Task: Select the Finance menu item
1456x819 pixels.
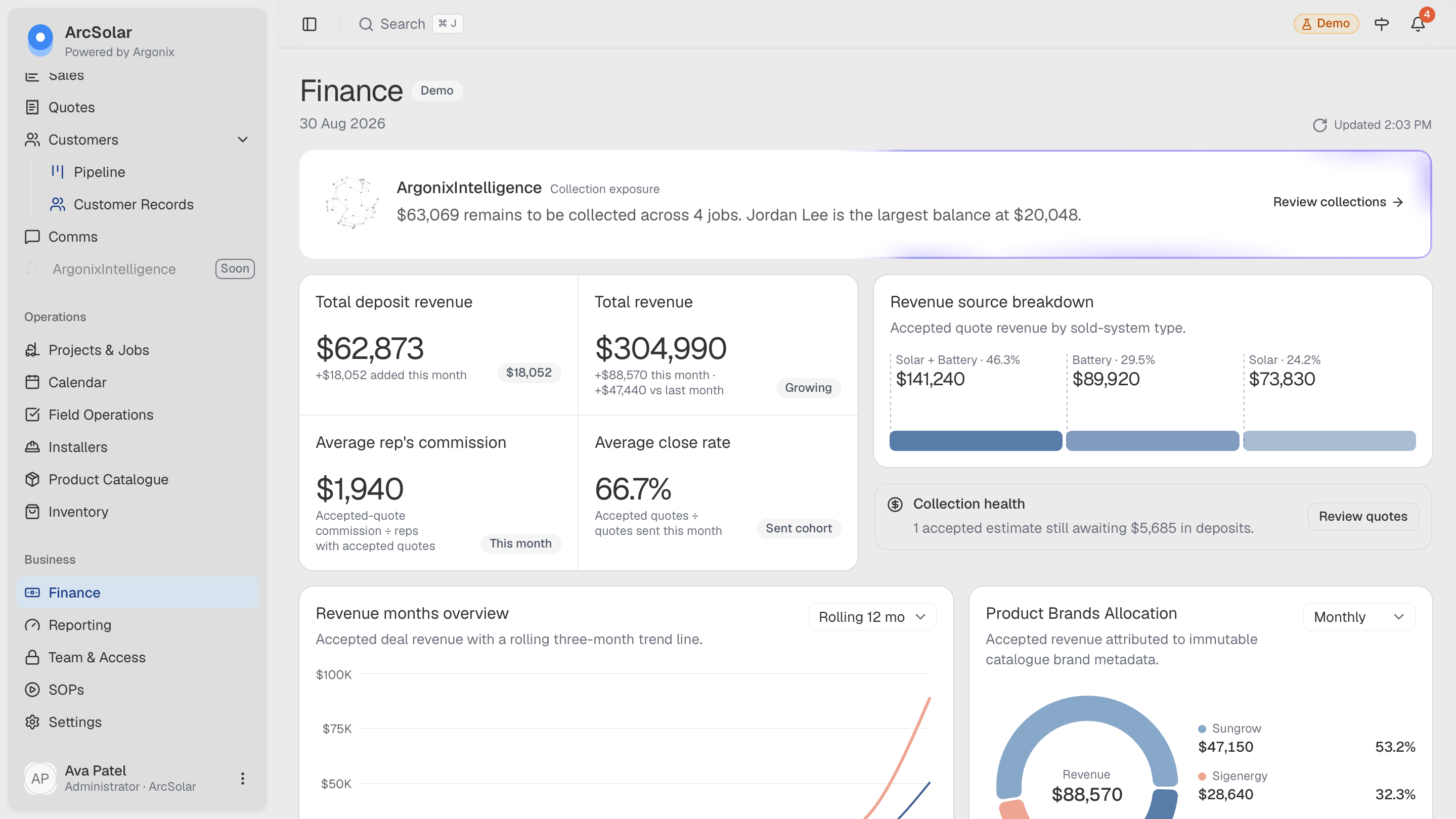Action: click(x=138, y=593)
